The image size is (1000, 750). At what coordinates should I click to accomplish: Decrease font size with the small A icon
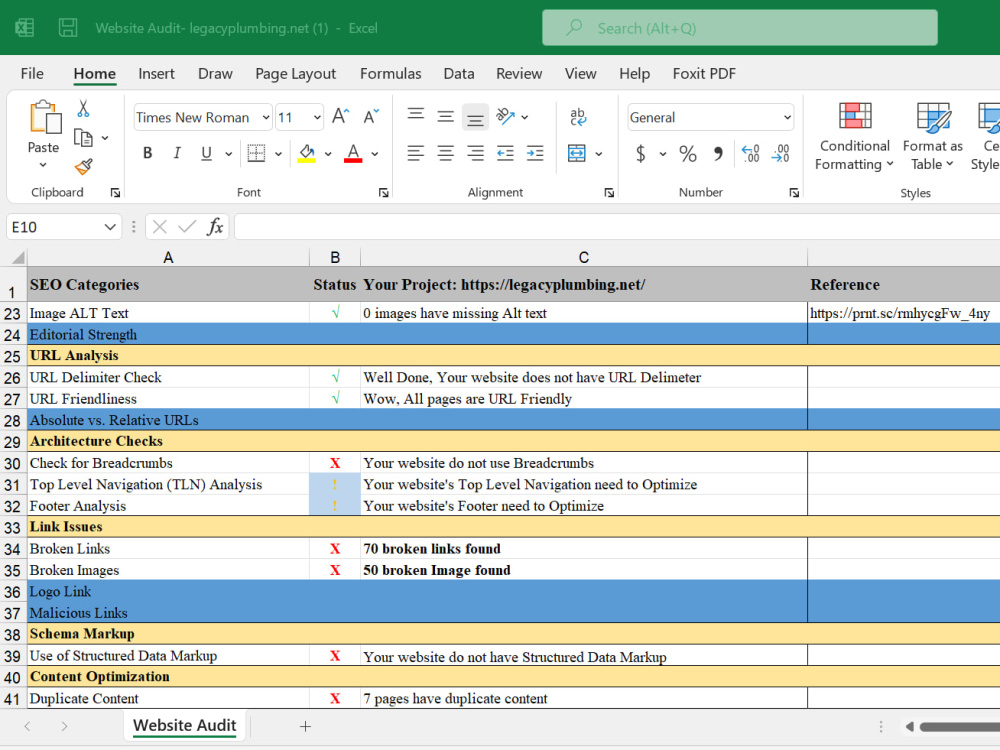pyautogui.click(x=371, y=116)
